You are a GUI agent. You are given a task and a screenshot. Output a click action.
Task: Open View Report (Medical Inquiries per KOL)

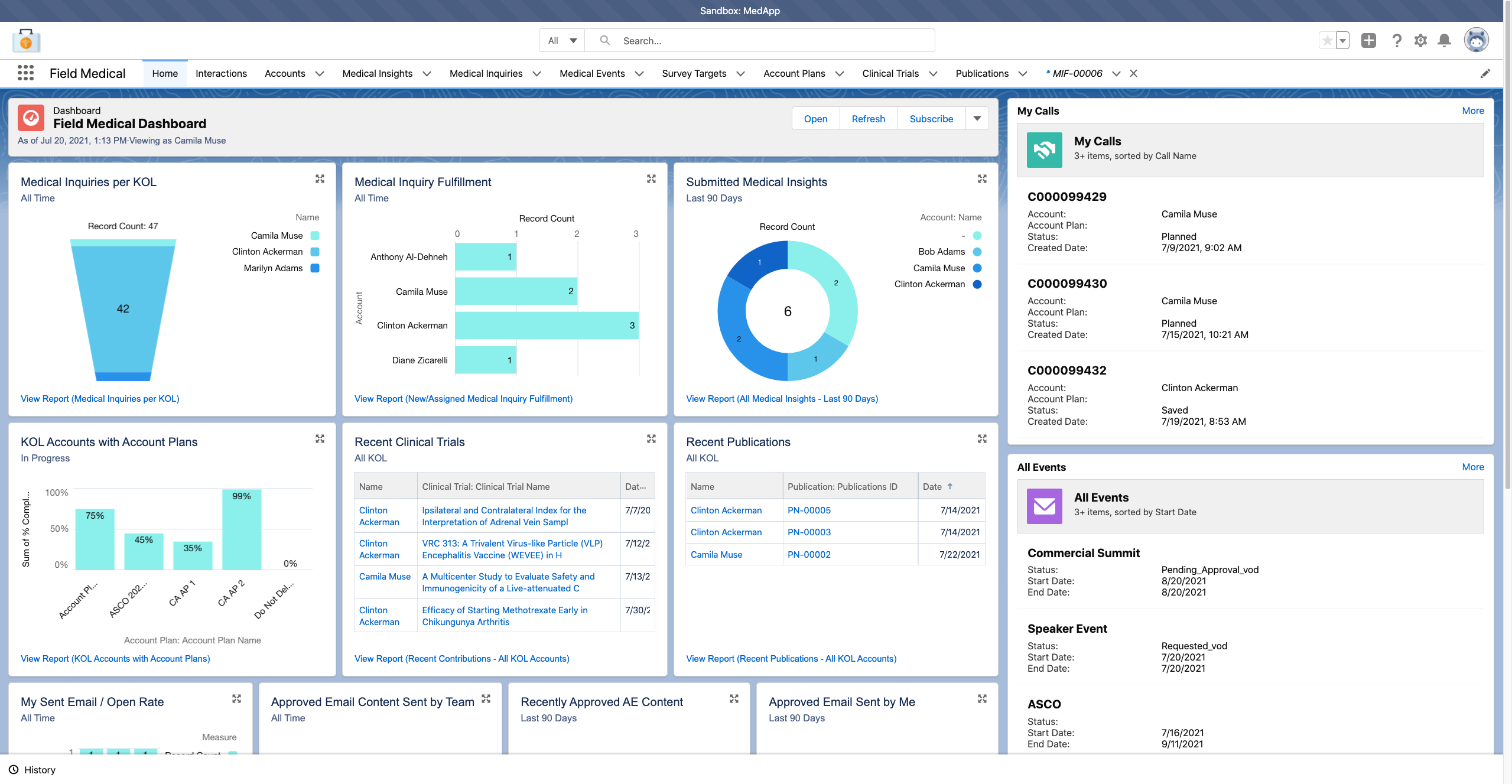pyautogui.click(x=99, y=398)
